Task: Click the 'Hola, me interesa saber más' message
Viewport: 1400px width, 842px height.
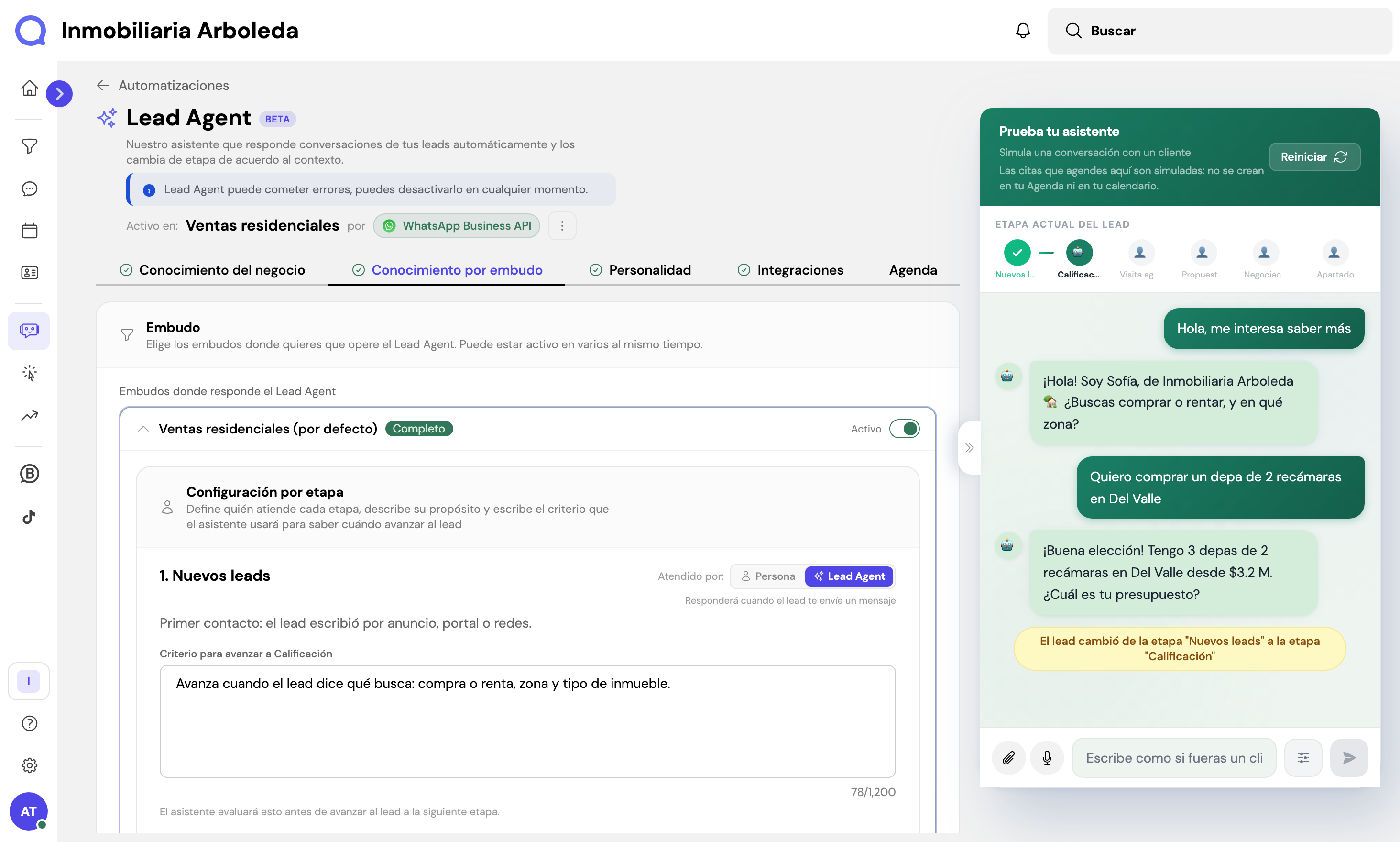Action: coord(1263,329)
